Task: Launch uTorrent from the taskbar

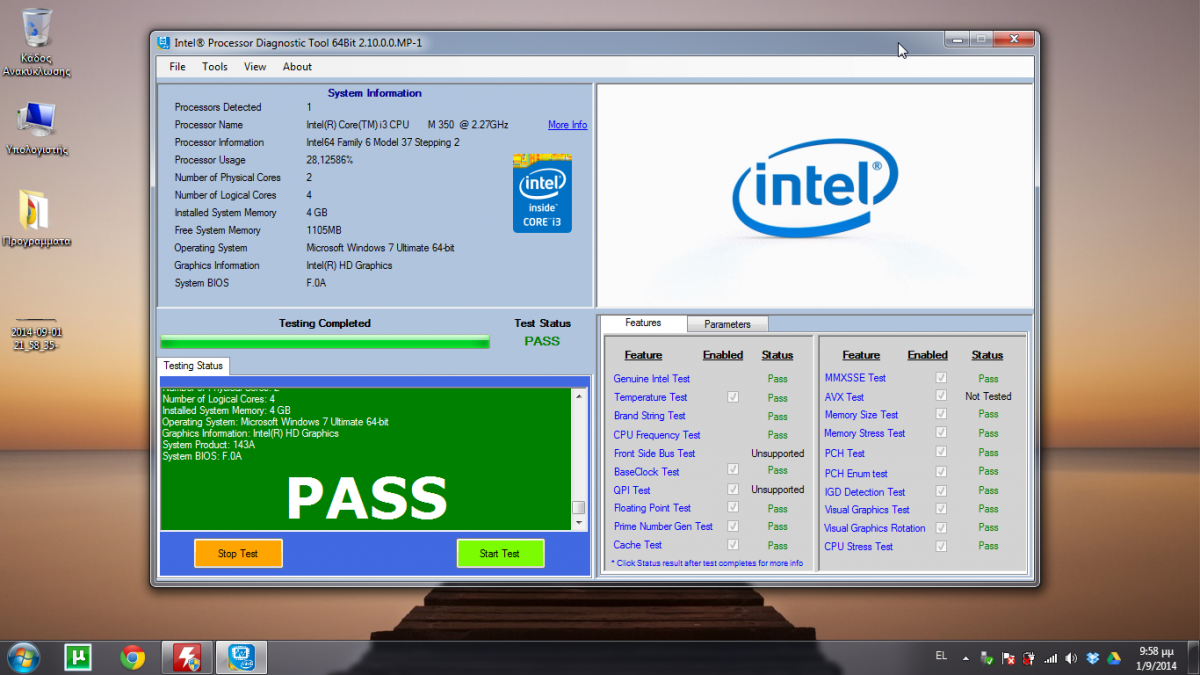Action: 78,657
